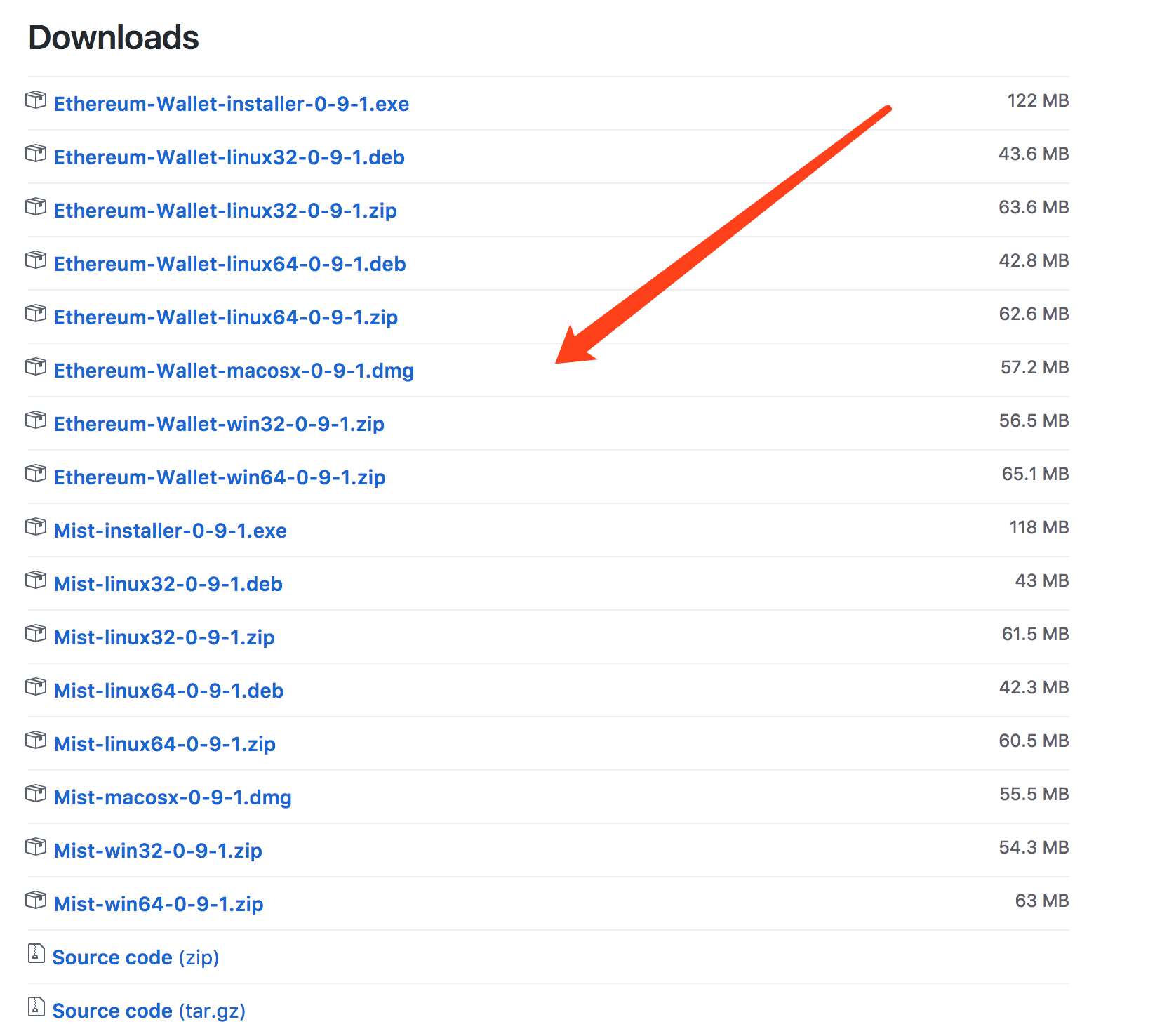This screenshot has width=1162, height=1036.
Task: Click package icon beside Mist-linux32-0-9-1.deb
Action: 36,580
